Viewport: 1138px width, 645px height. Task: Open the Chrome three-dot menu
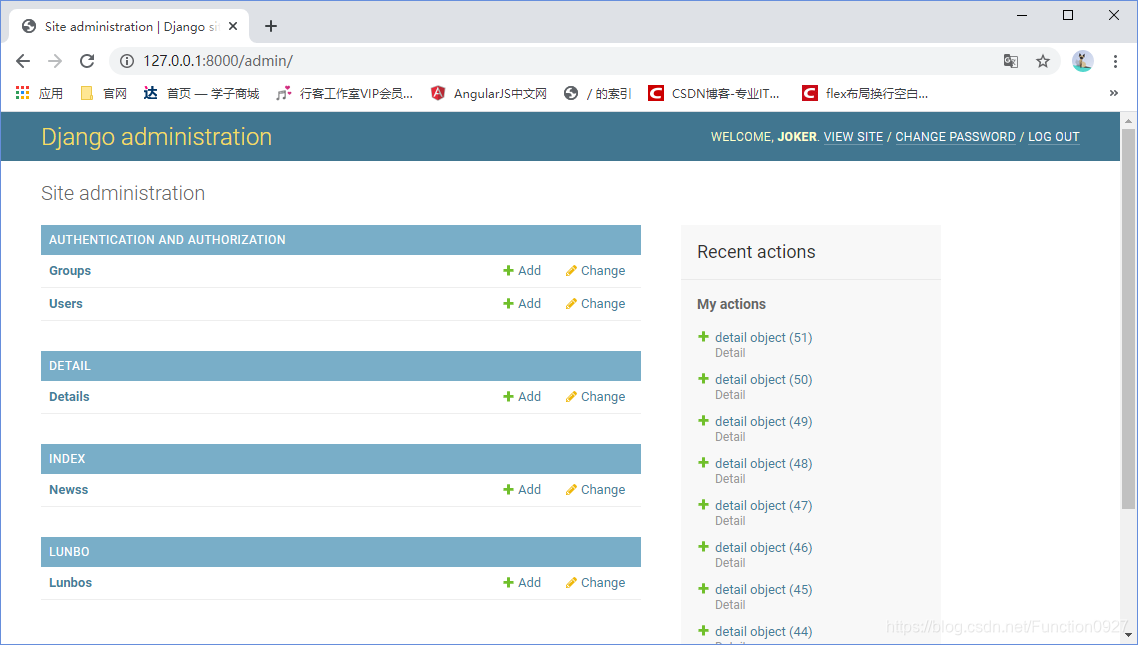[1116, 61]
